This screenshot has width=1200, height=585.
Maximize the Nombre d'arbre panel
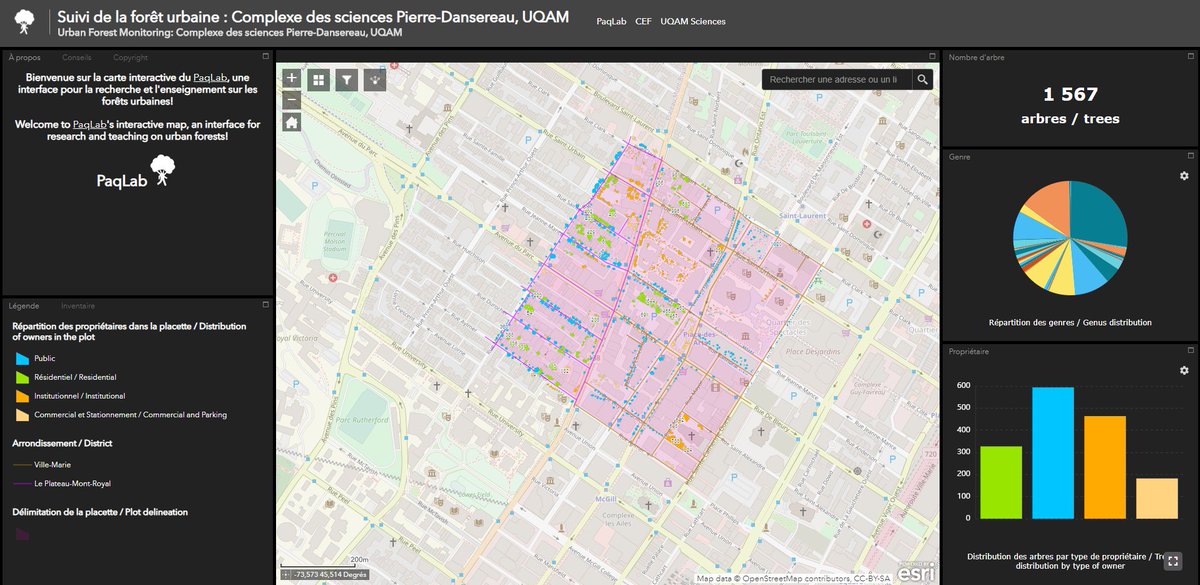(1191, 57)
